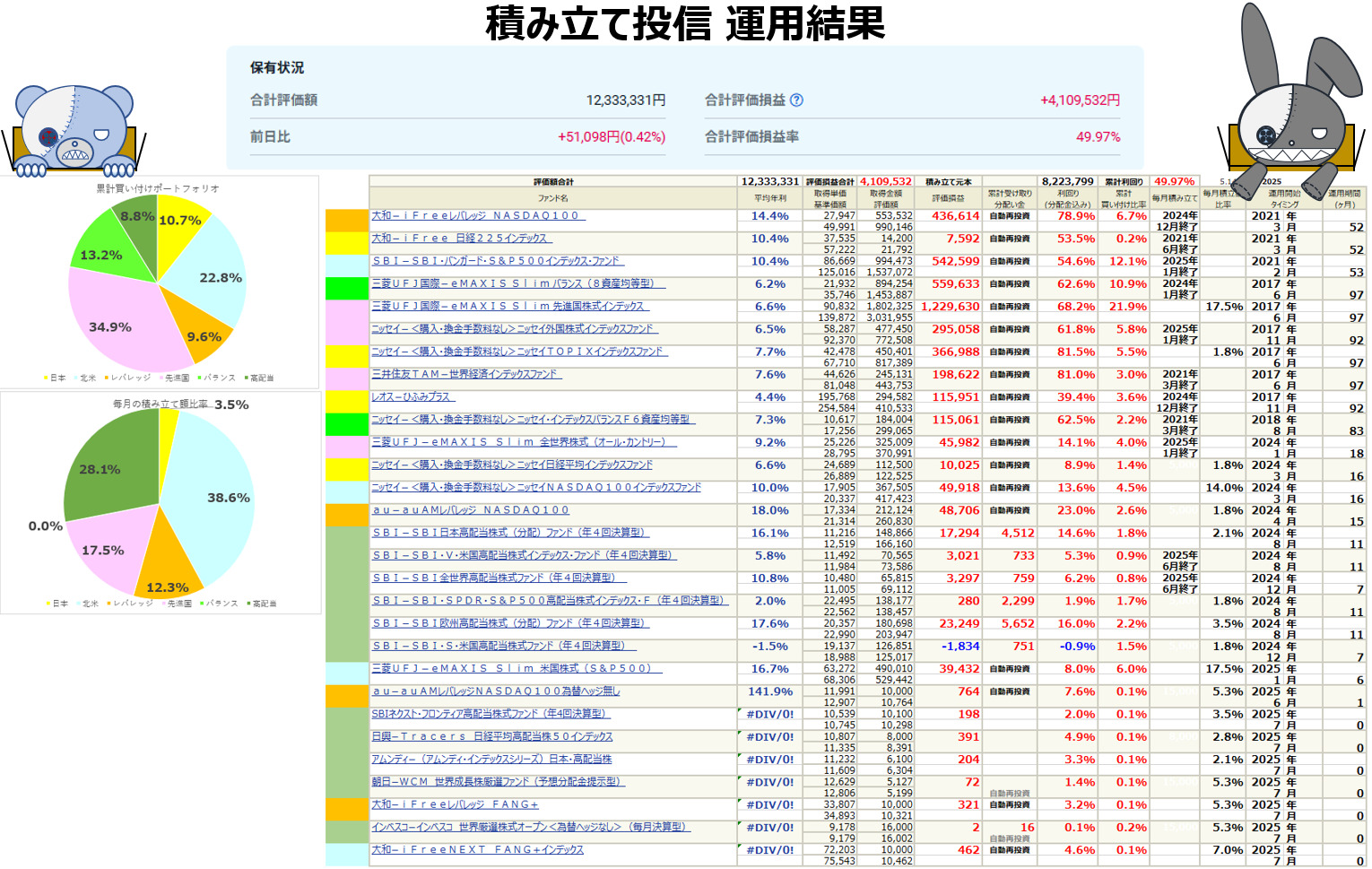Open ニッセイ日経平均インデックスファンド link

(x=512, y=465)
